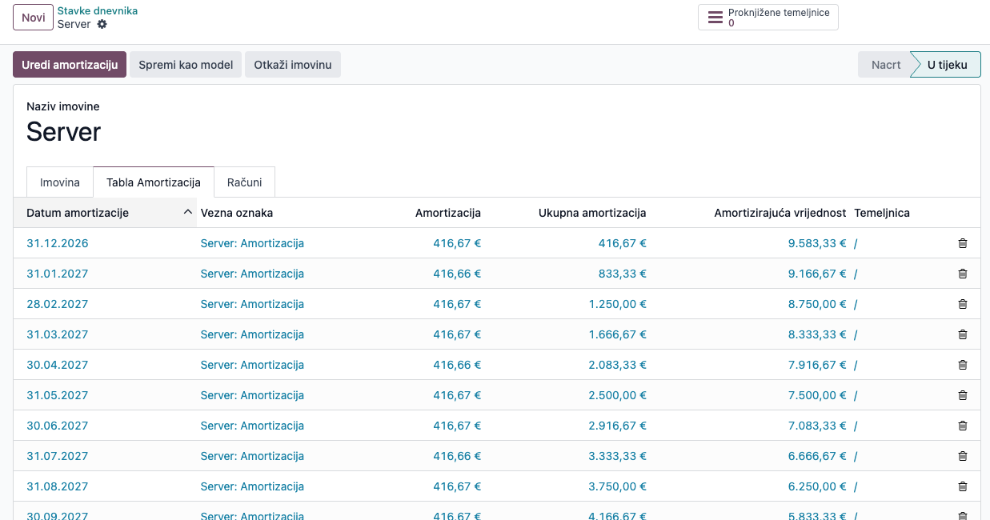Click cumulative value 2.916,67 €
This screenshot has width=990, height=520.
click(617, 425)
